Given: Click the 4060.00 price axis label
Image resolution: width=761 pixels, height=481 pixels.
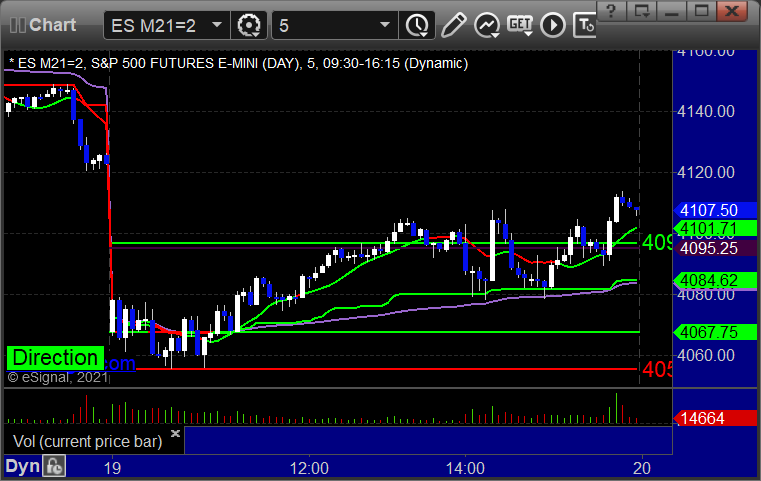Looking at the screenshot, I should coord(706,355).
